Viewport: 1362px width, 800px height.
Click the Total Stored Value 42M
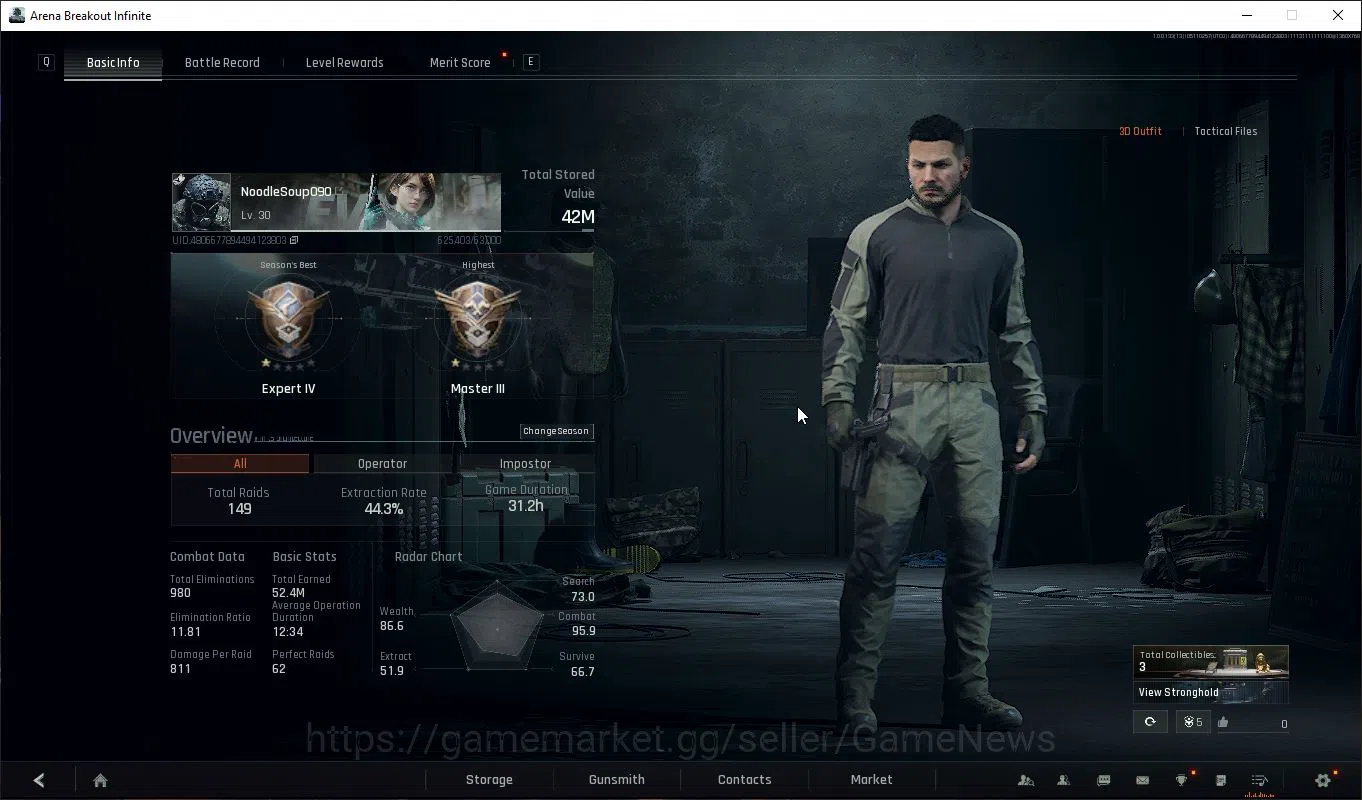coord(578,217)
